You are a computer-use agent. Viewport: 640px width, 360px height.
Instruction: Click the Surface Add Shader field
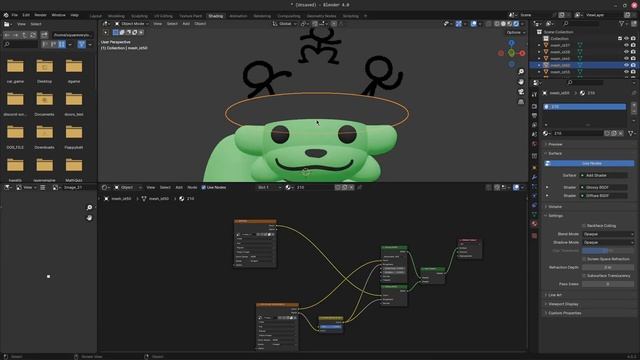(x=604, y=176)
